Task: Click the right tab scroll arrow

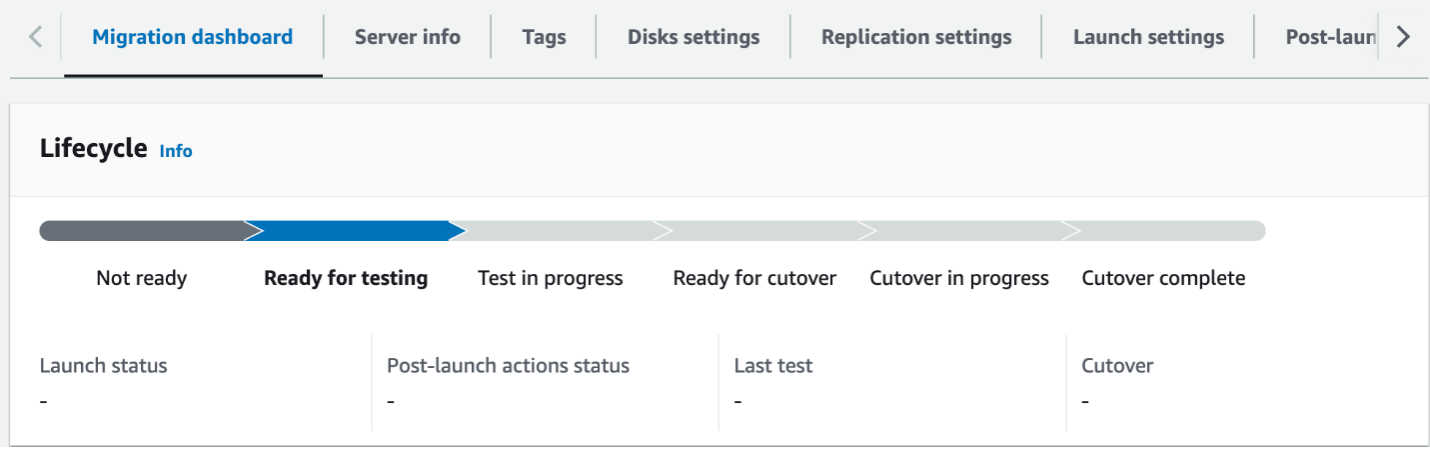Action: click(x=1403, y=37)
